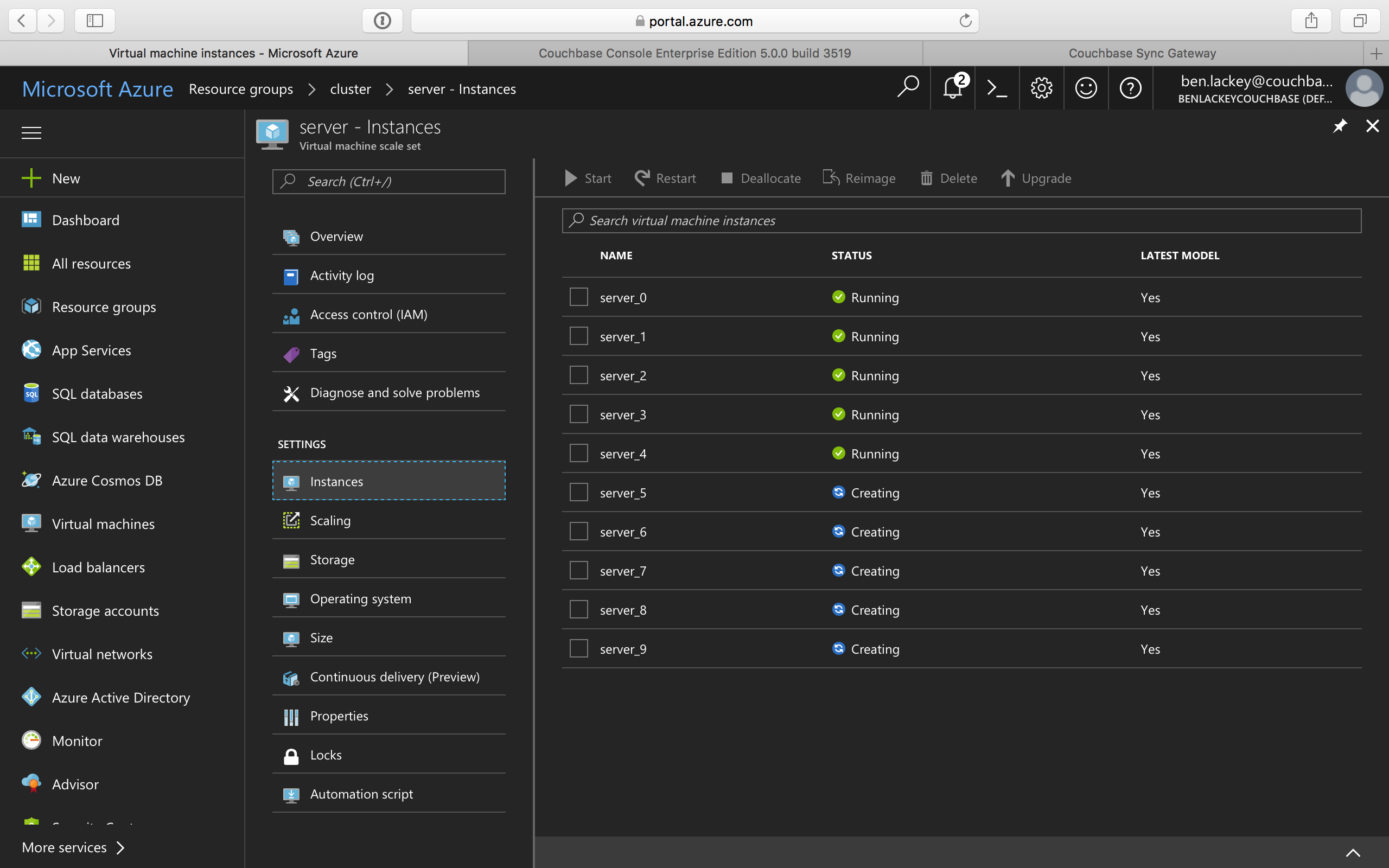Select the Azure Cosmos DB sidebar icon
The image size is (1389, 868).
tap(31, 480)
